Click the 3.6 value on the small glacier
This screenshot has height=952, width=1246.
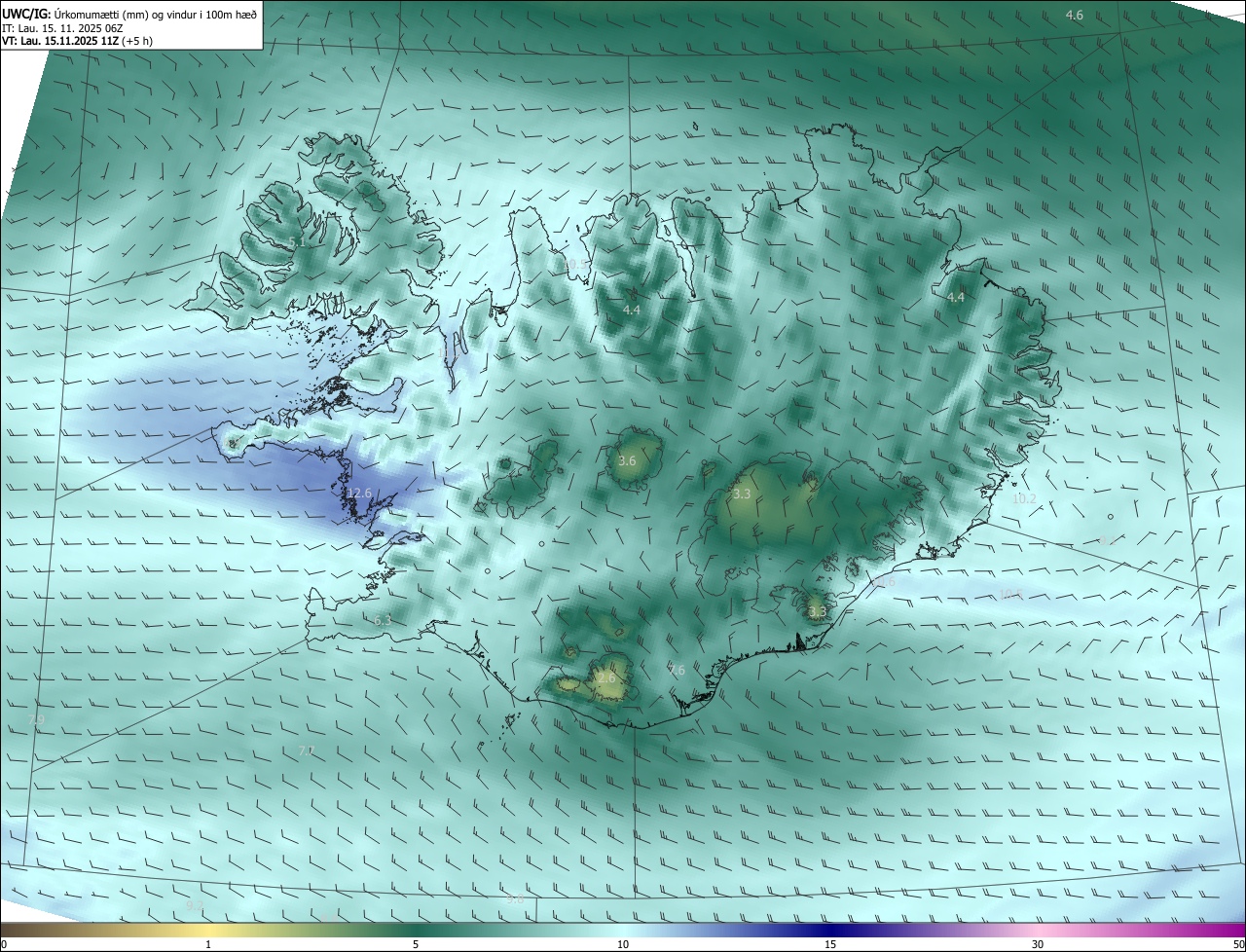click(x=627, y=461)
